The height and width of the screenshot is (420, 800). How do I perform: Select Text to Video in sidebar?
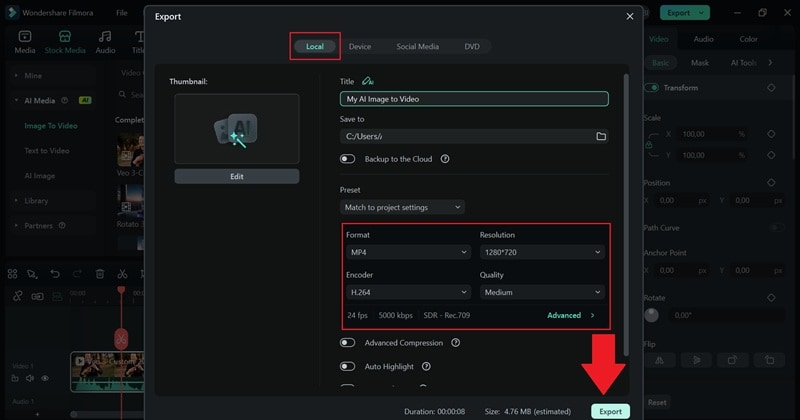[47, 151]
